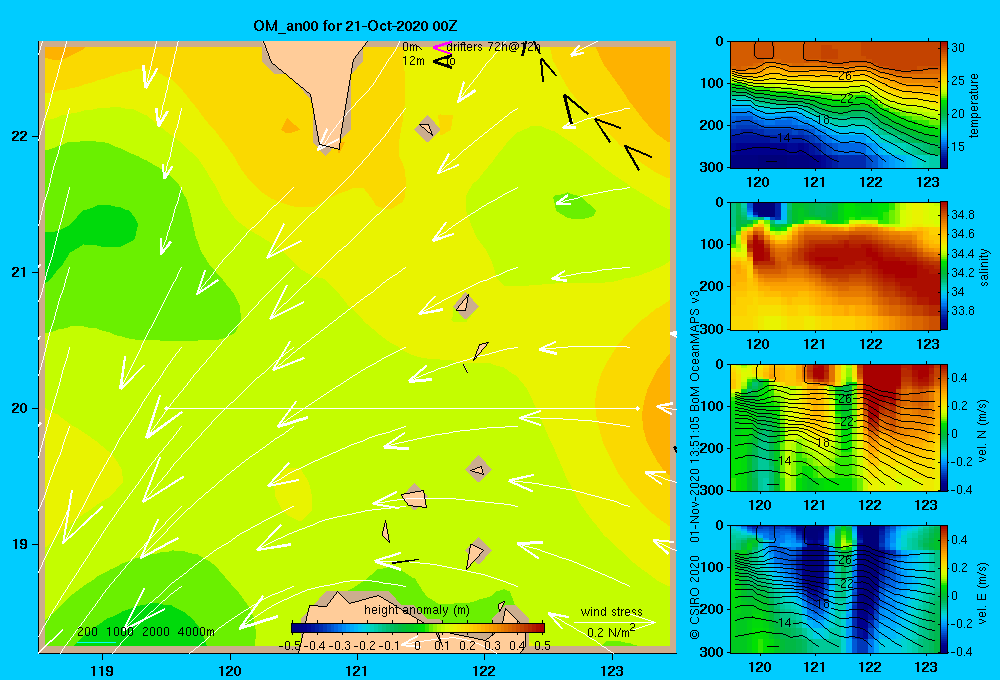The width and height of the screenshot is (1000, 680).
Task: Click the "vel. E (m/s)" axis label
Action: point(982,592)
